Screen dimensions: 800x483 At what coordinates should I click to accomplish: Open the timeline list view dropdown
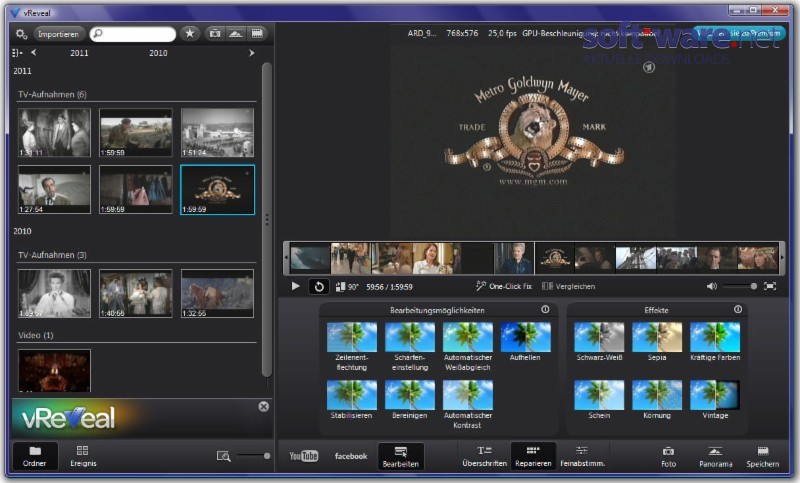(x=17, y=53)
